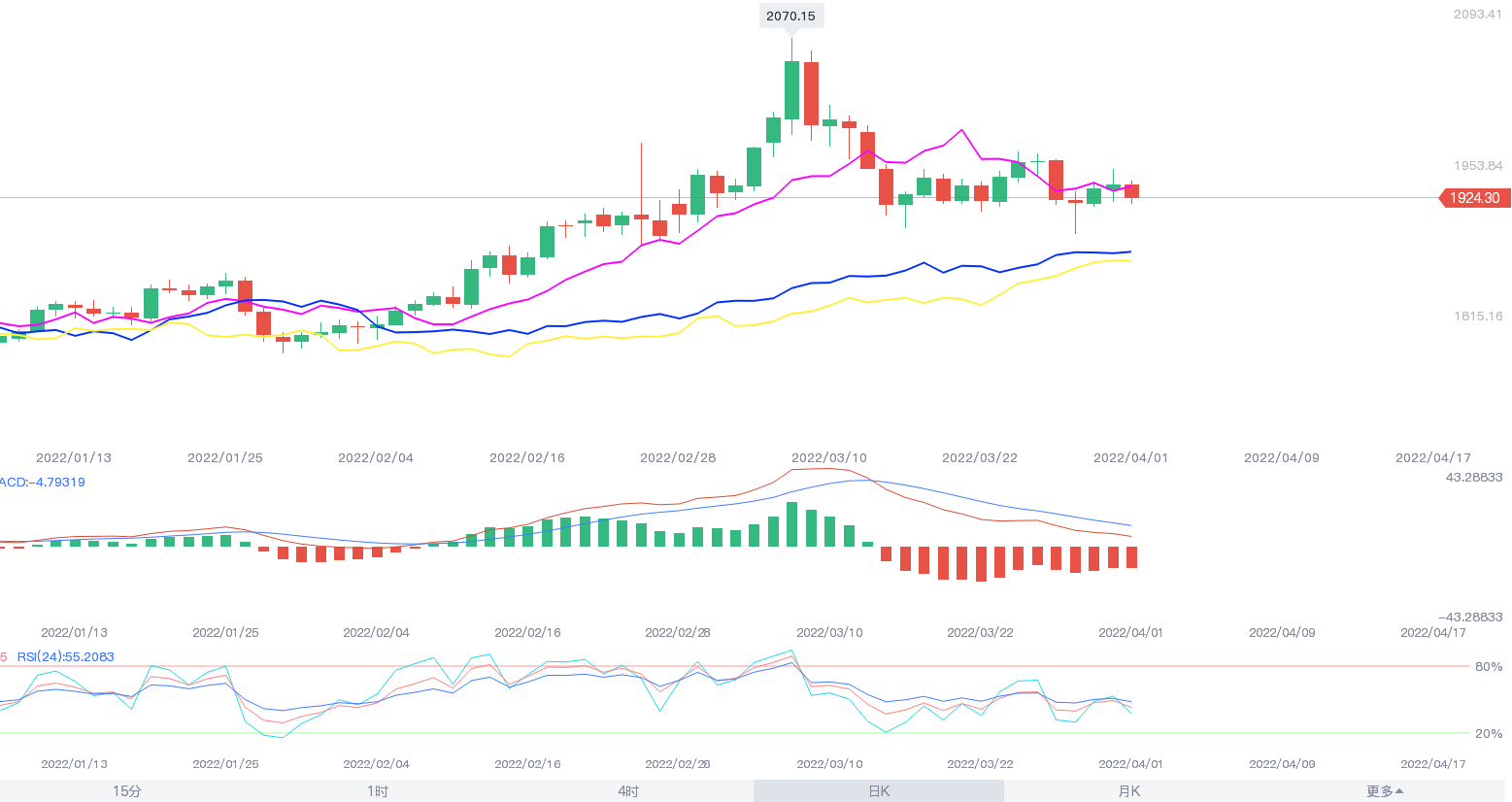
Task: Click the tall green candlestick under 2070.15
Action: [791, 89]
